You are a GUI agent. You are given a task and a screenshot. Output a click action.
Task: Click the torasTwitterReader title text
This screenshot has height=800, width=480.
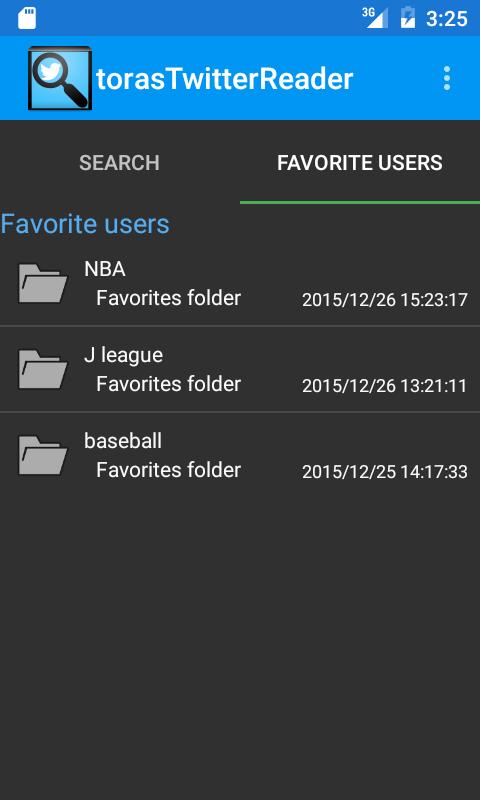[224, 79]
